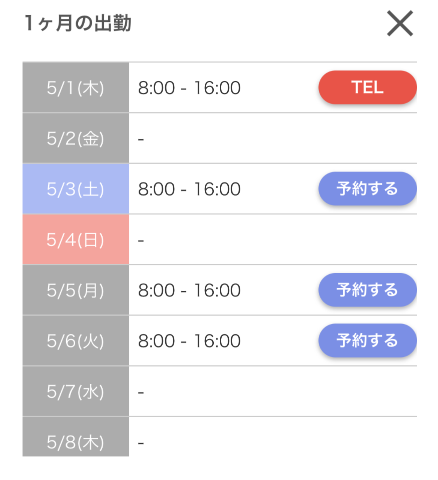Screen dimensions: 438x480
Task: Click 予約する for 5/3 (土)
Action: [x=367, y=189]
